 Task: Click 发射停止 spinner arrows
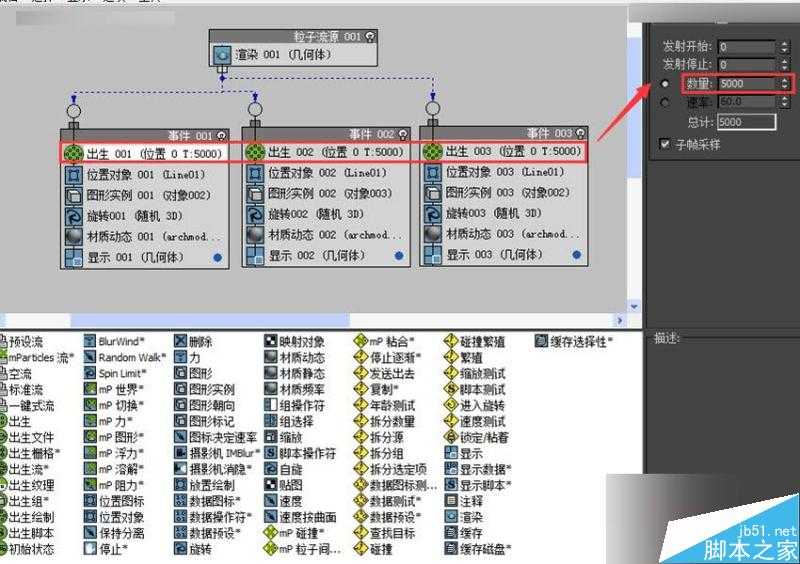click(784, 65)
